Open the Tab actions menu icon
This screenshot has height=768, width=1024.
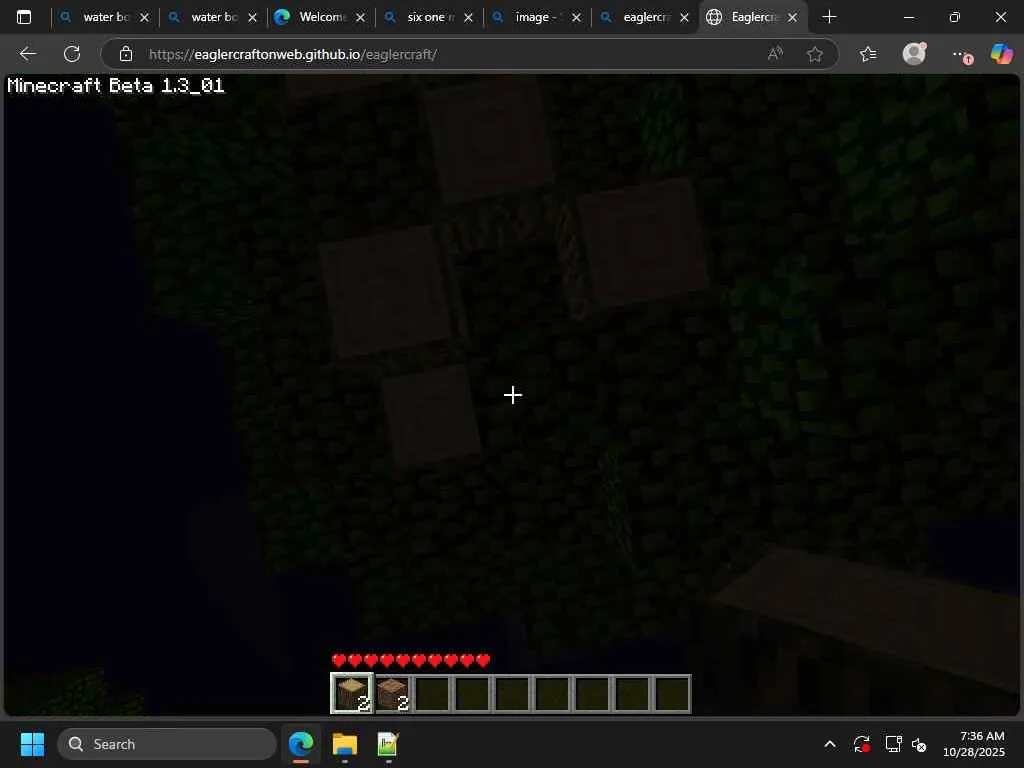click(24, 17)
